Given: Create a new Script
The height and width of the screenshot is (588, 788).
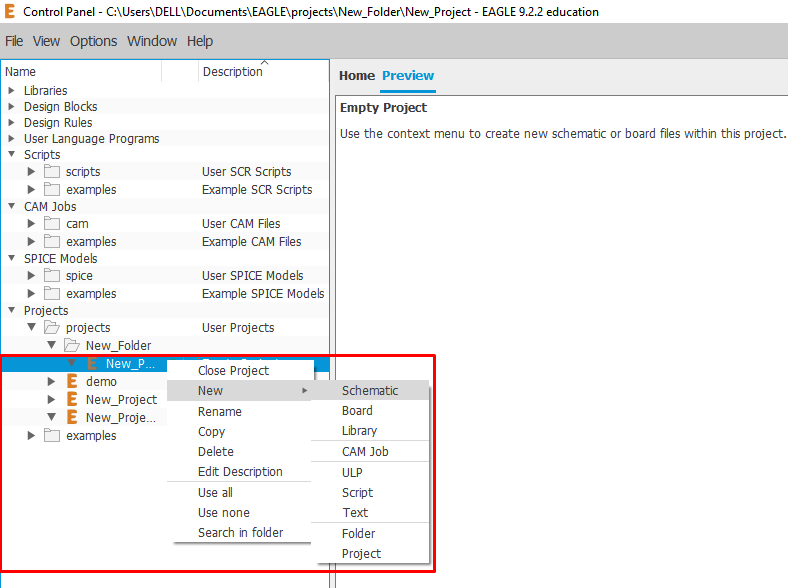Looking at the screenshot, I should [x=370, y=493].
